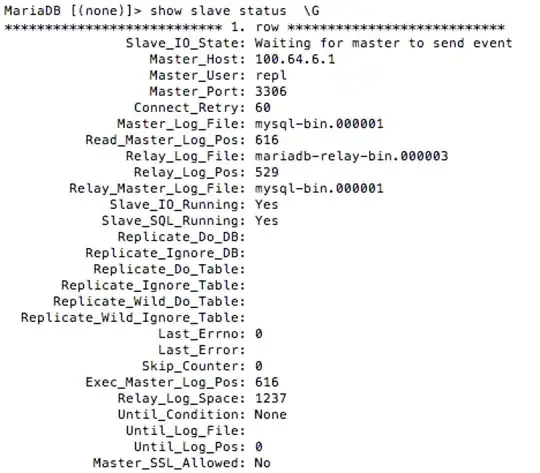Click the Connect_Retry value 60
This screenshot has height=473, width=540.
pos(262,107)
